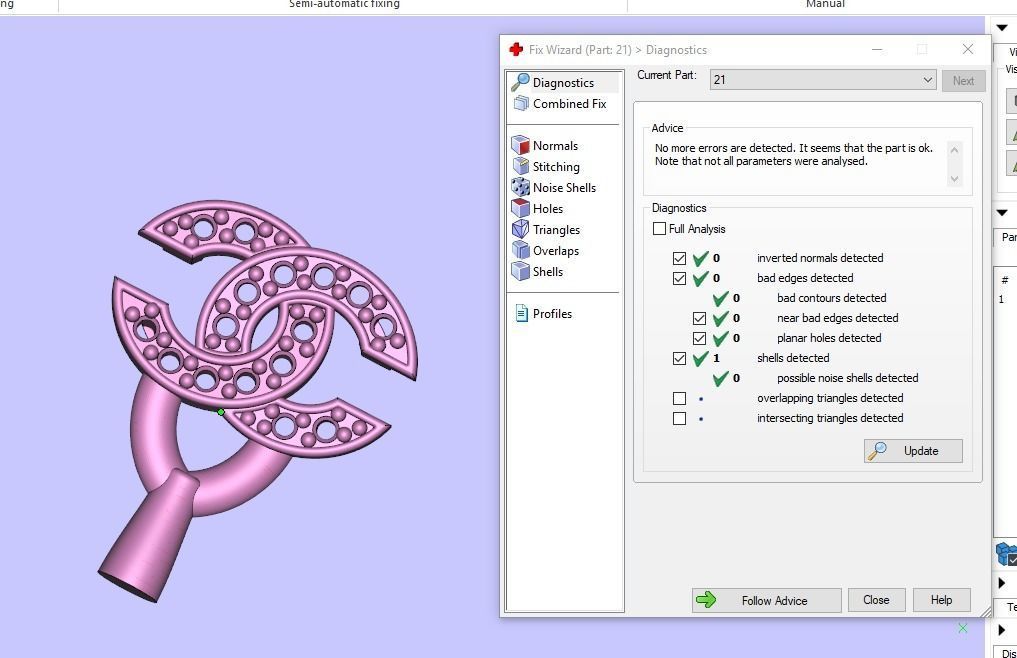Viewport: 1017px width, 658px height.
Task: Click the Next part button
Action: pos(963,80)
